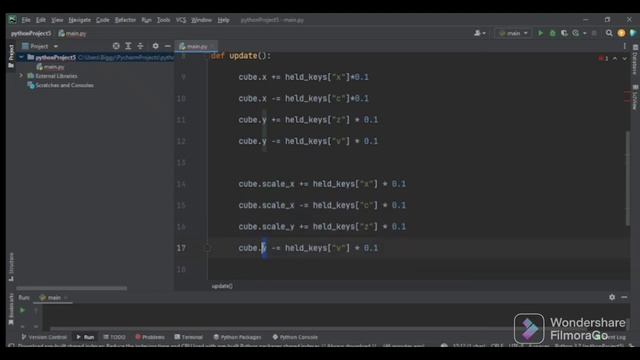Open the Refactor menu
The height and width of the screenshot is (360, 640).
(x=125, y=20)
